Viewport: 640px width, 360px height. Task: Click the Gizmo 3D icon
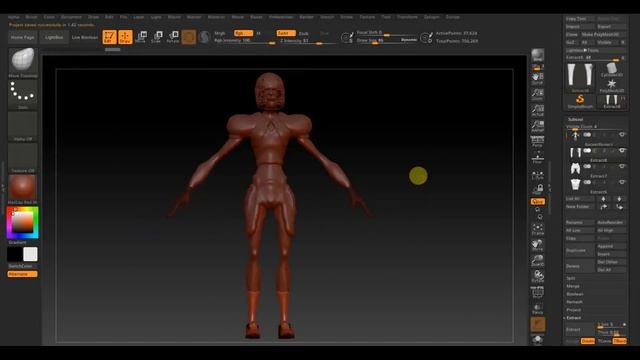pos(189,37)
